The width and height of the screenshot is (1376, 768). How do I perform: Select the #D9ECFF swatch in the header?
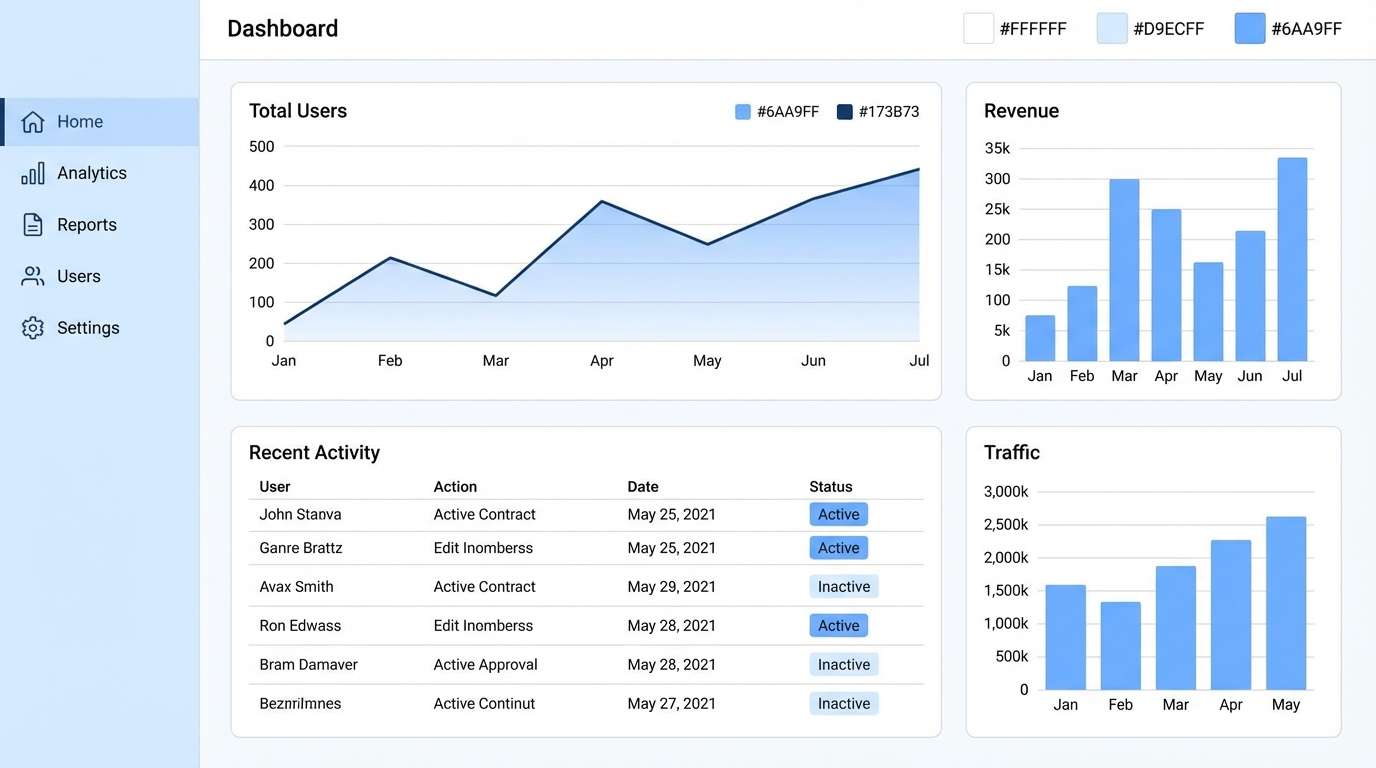[x=1112, y=28]
